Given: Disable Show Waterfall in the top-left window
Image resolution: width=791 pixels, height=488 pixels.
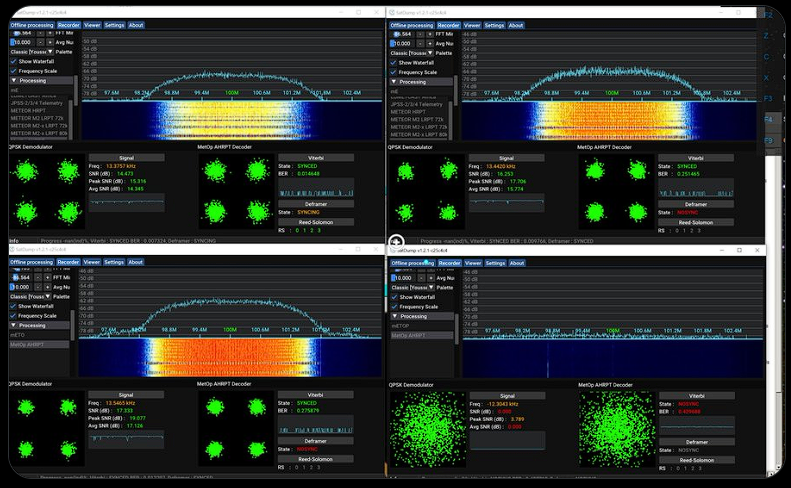Looking at the screenshot, I should [x=14, y=61].
